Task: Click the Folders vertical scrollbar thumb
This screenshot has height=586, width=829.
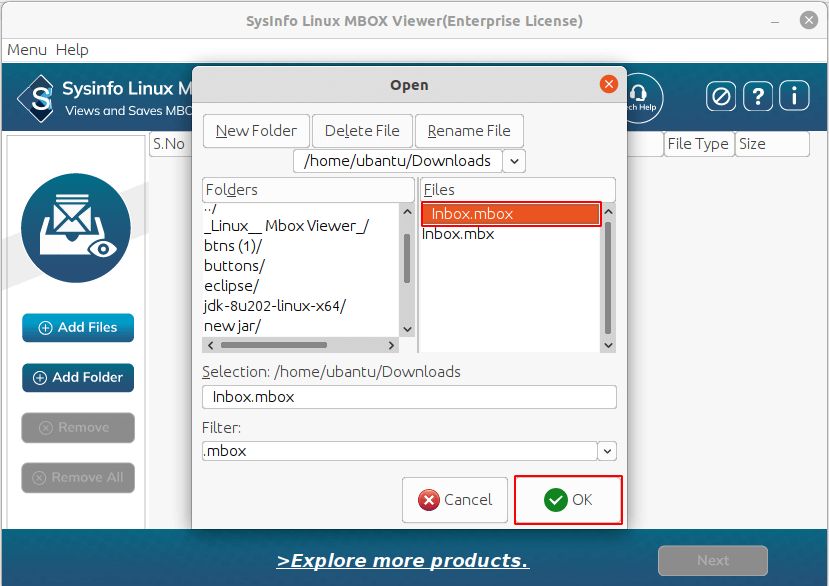Action: tap(407, 258)
